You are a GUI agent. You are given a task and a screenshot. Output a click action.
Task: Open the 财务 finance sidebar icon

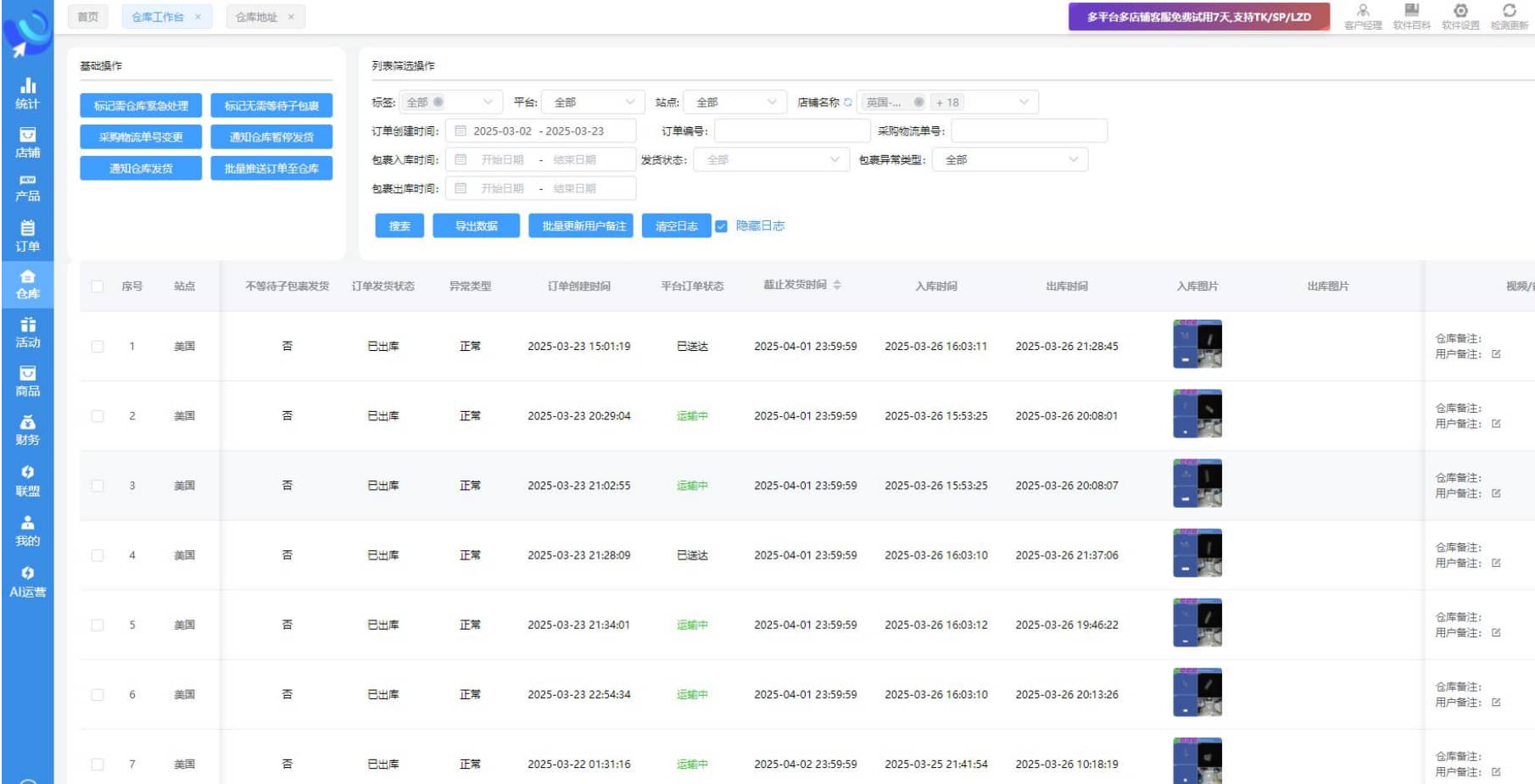27,429
